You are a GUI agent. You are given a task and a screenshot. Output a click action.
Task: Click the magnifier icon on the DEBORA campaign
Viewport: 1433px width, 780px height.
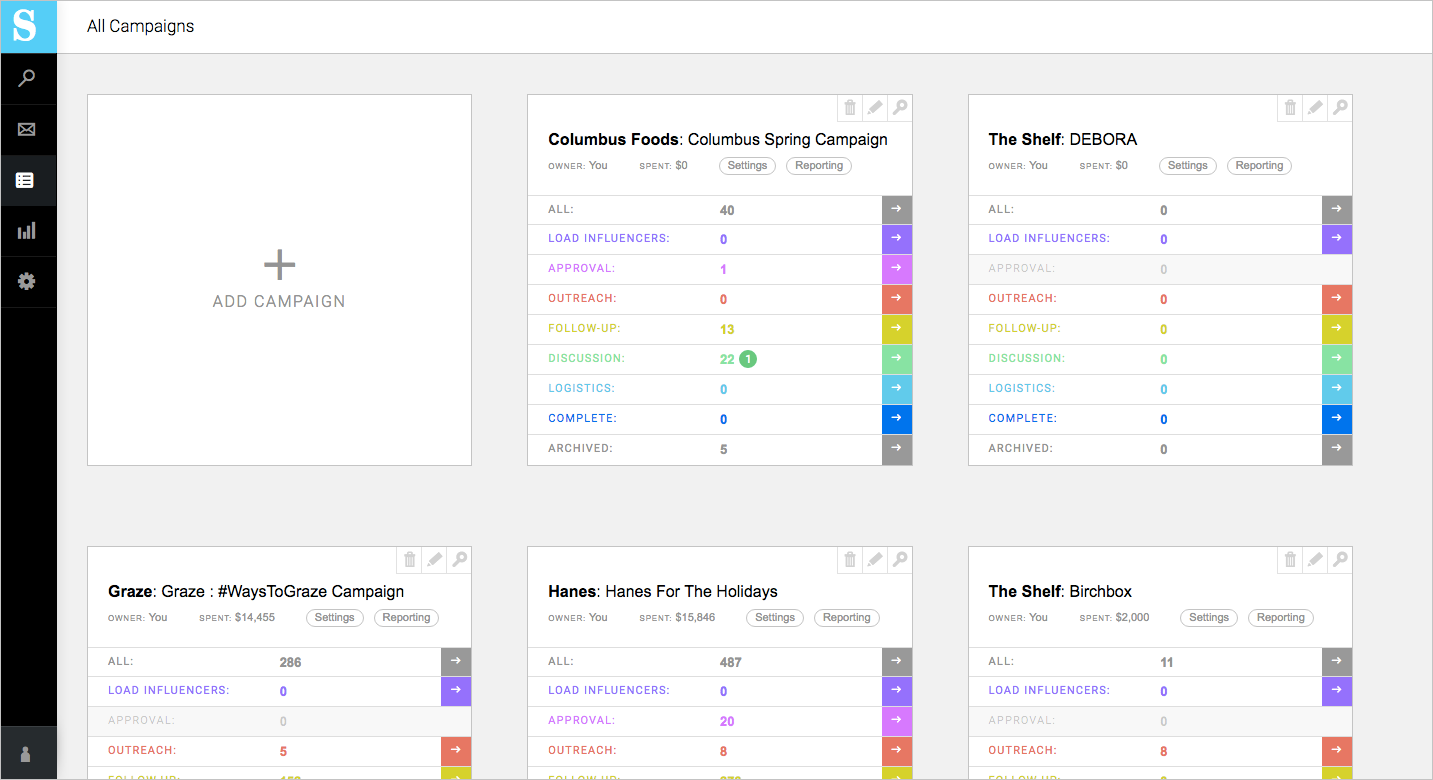[1340, 108]
